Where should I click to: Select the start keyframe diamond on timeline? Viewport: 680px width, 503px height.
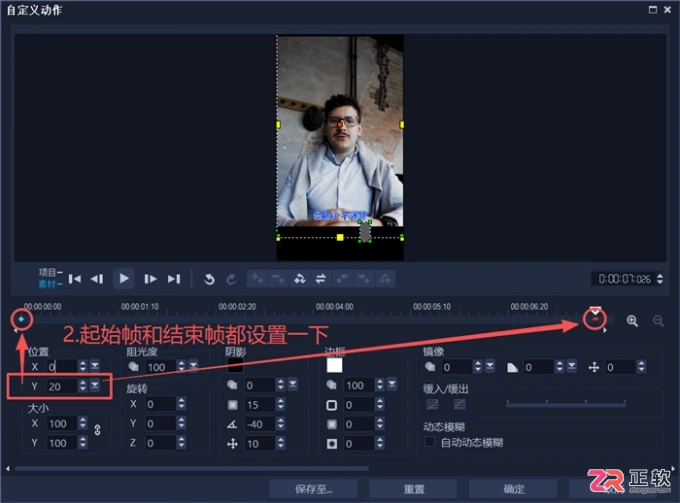click(21, 319)
